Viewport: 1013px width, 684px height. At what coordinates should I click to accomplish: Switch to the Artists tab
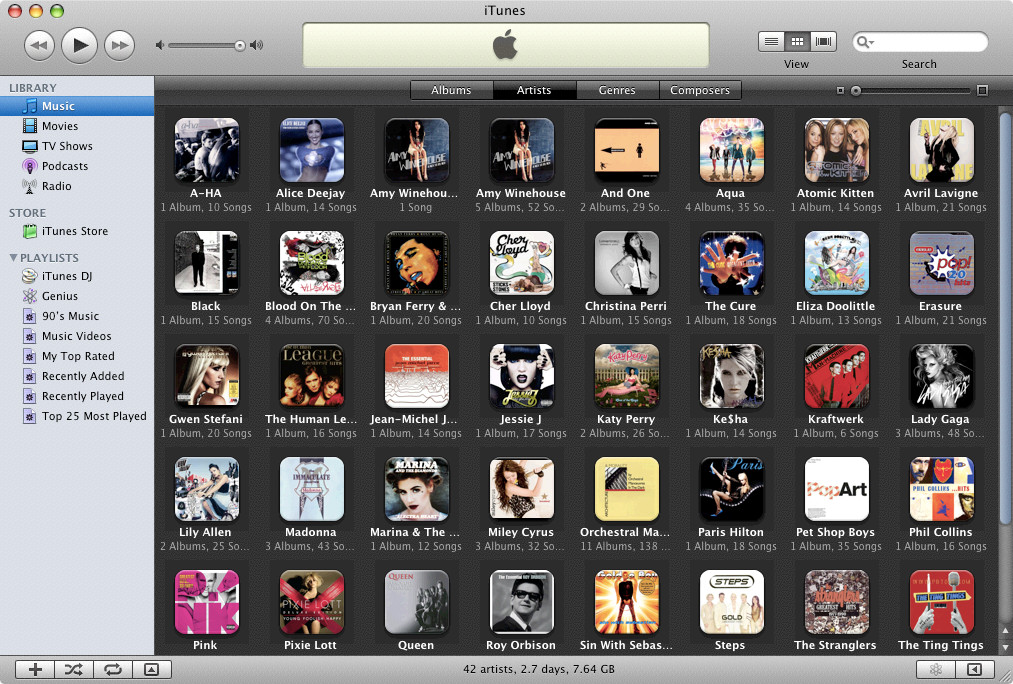coord(534,90)
